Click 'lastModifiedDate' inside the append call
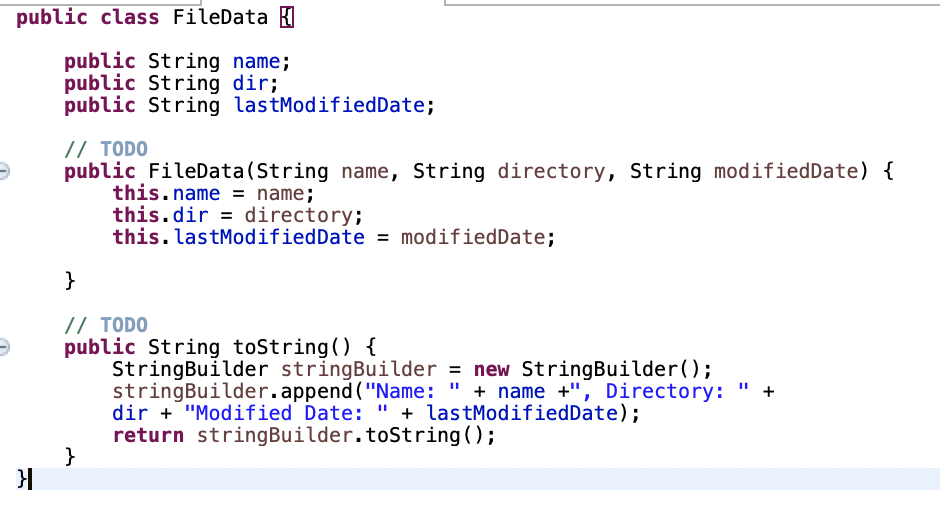940x510 pixels. coord(522,414)
